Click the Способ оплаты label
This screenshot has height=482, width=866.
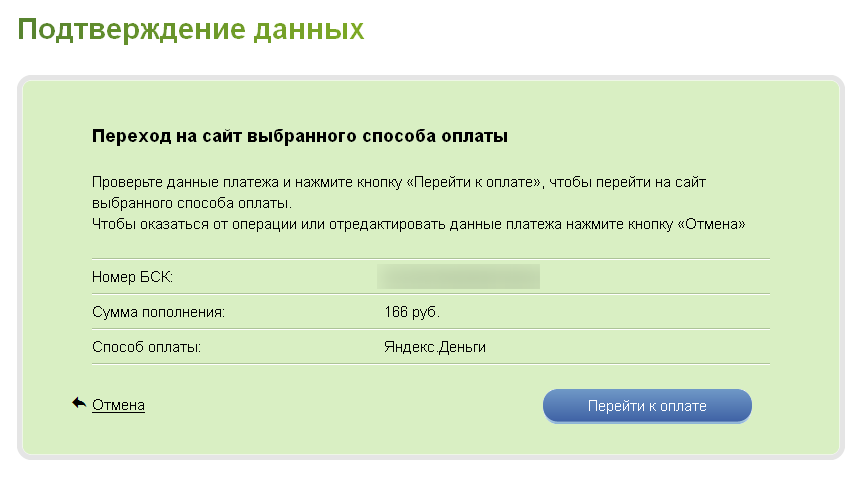146,347
